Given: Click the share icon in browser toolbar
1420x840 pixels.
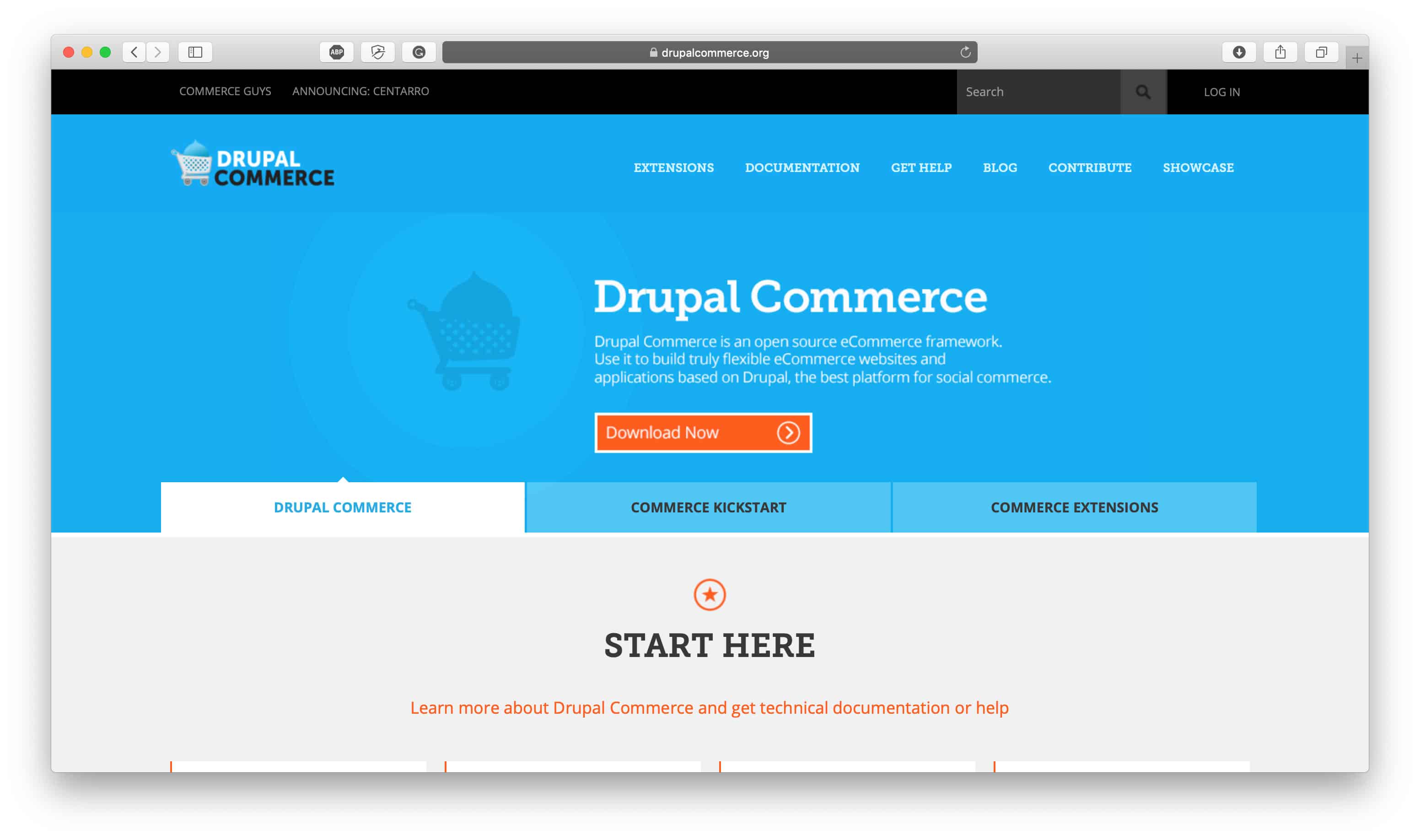Looking at the screenshot, I should click(1281, 52).
